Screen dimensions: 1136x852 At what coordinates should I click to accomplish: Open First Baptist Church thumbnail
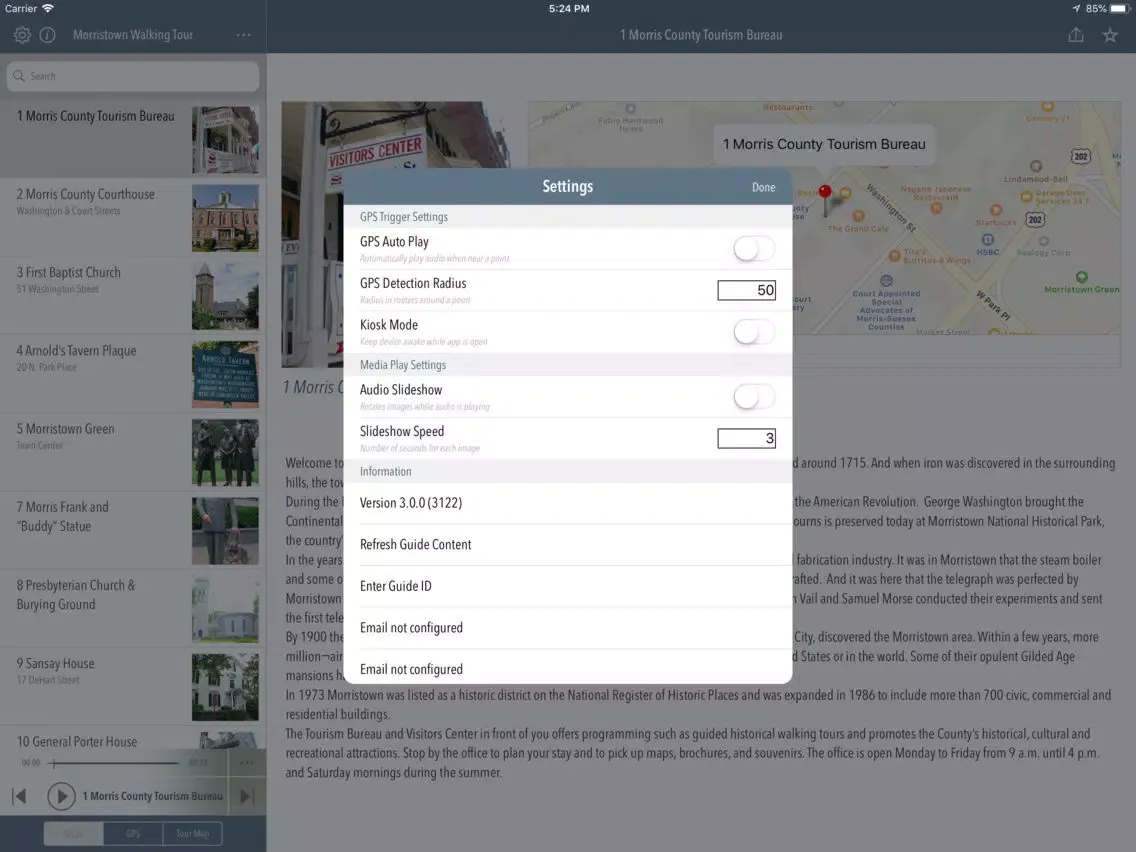(225, 296)
